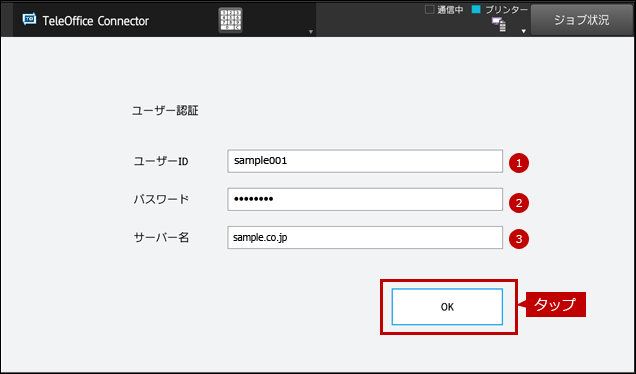The width and height of the screenshot is (636, 374).
Task: Expand dropdown arrow beside keypad icon
Action: 311,32
